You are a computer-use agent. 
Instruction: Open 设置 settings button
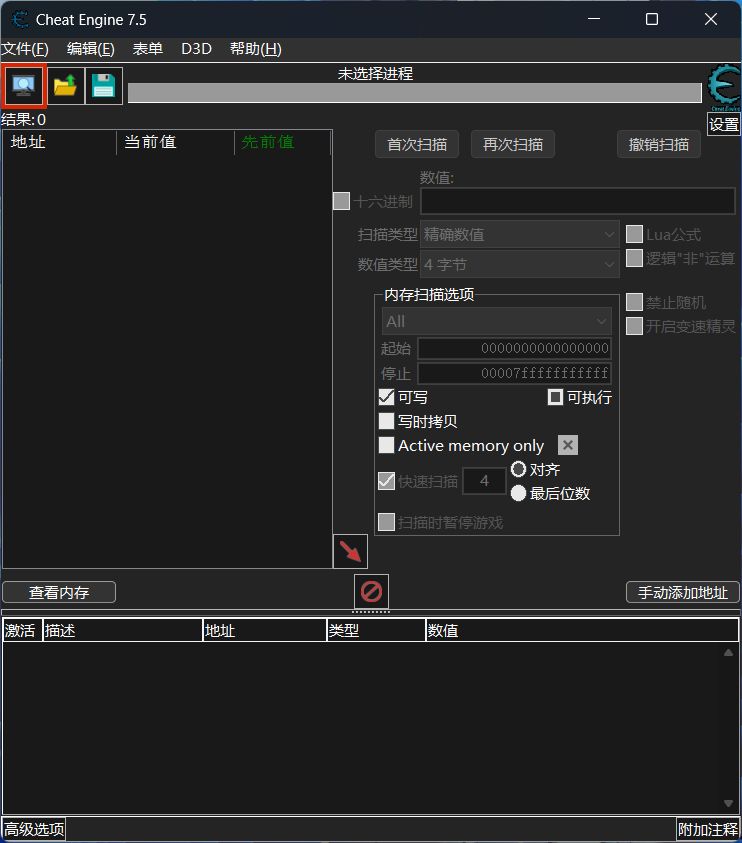click(x=724, y=124)
